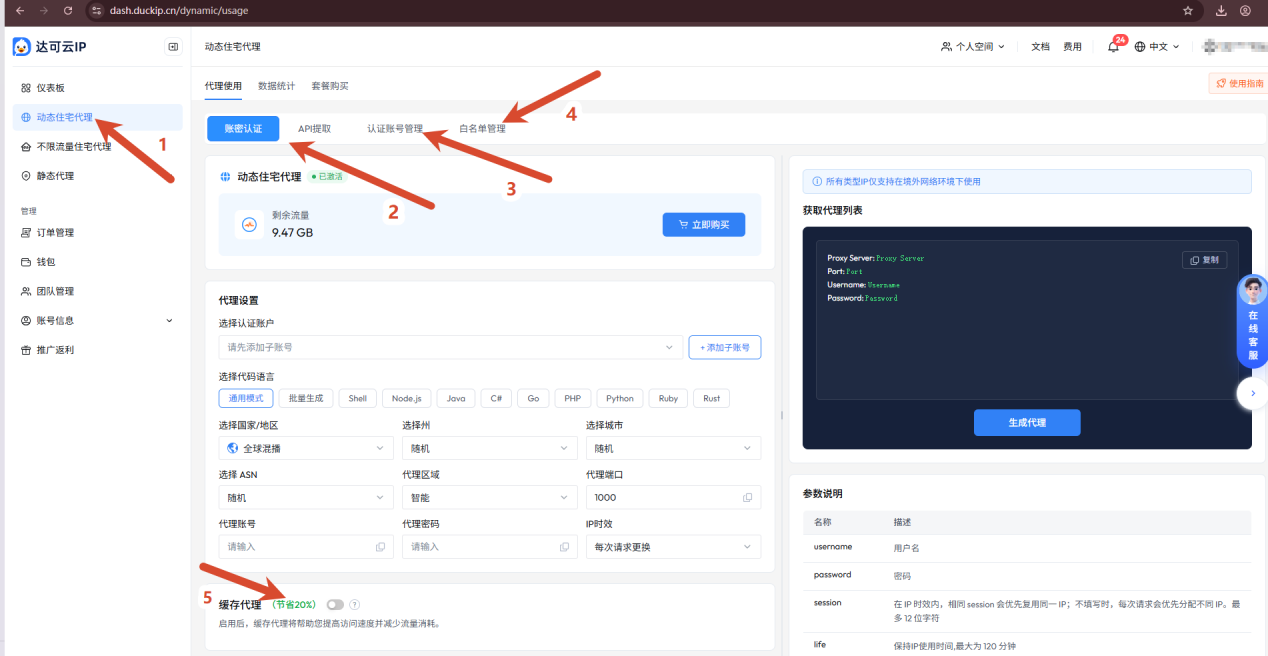
Task: Open the 选择州 dropdown
Action: [x=490, y=449]
